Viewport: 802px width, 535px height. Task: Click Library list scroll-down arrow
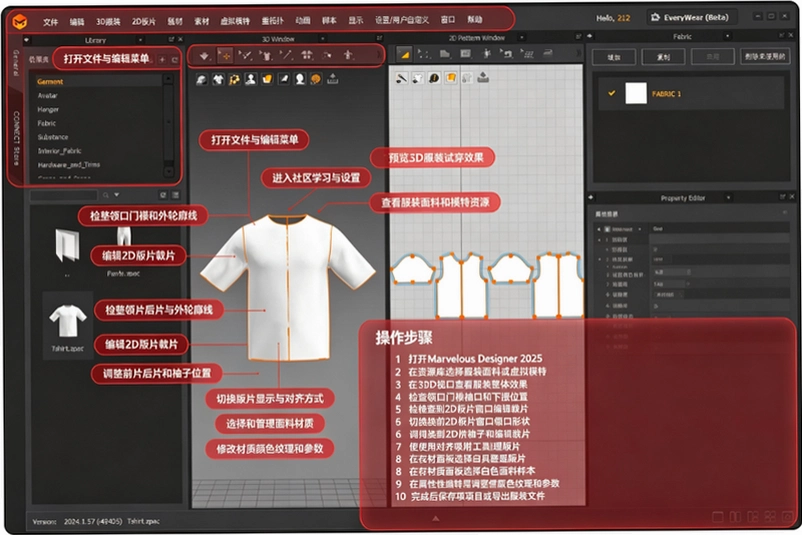click(x=168, y=171)
